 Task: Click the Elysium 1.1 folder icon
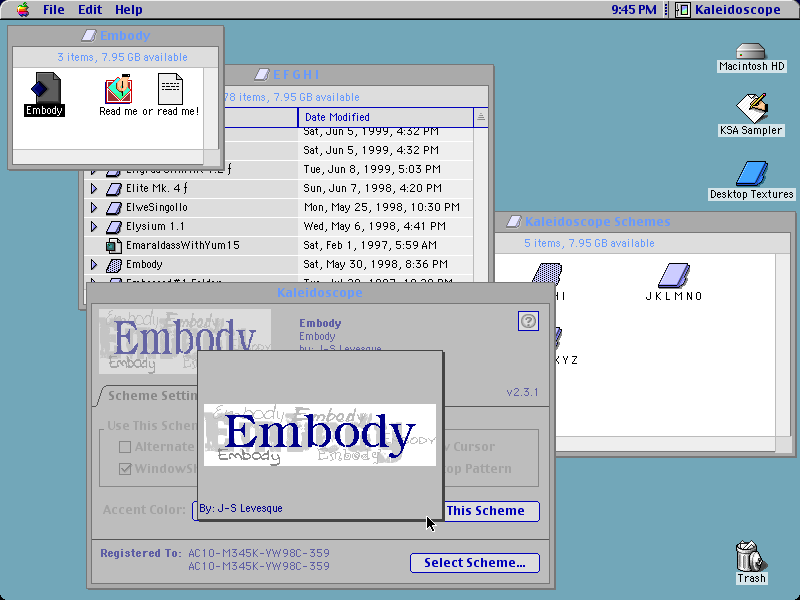point(114,227)
